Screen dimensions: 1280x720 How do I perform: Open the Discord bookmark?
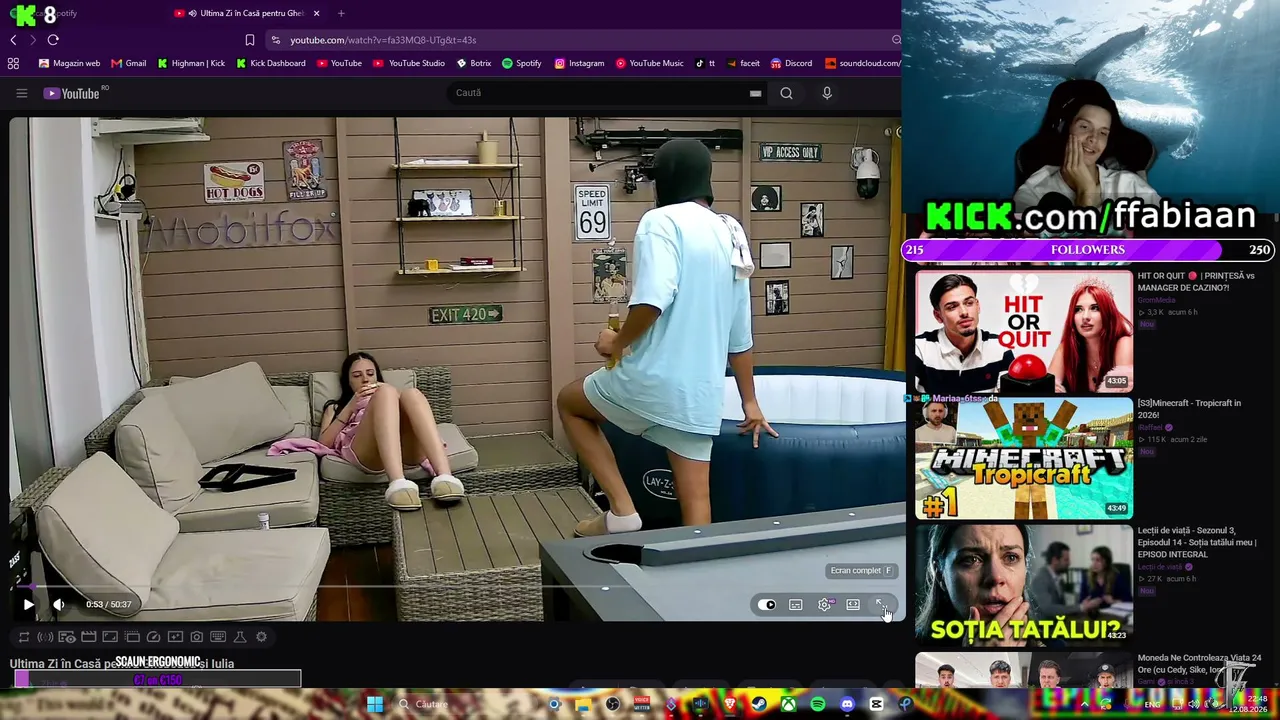click(791, 63)
